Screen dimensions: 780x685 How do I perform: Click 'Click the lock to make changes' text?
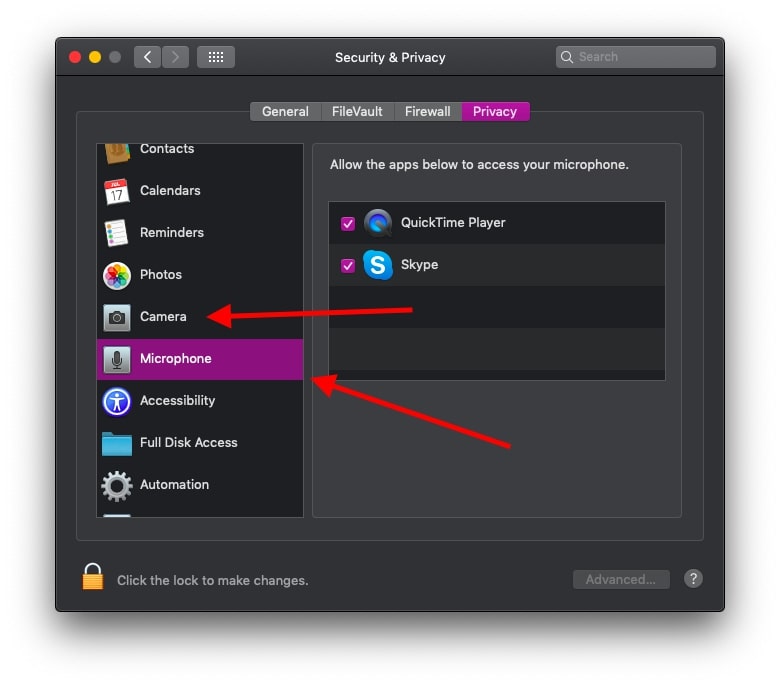[212, 581]
